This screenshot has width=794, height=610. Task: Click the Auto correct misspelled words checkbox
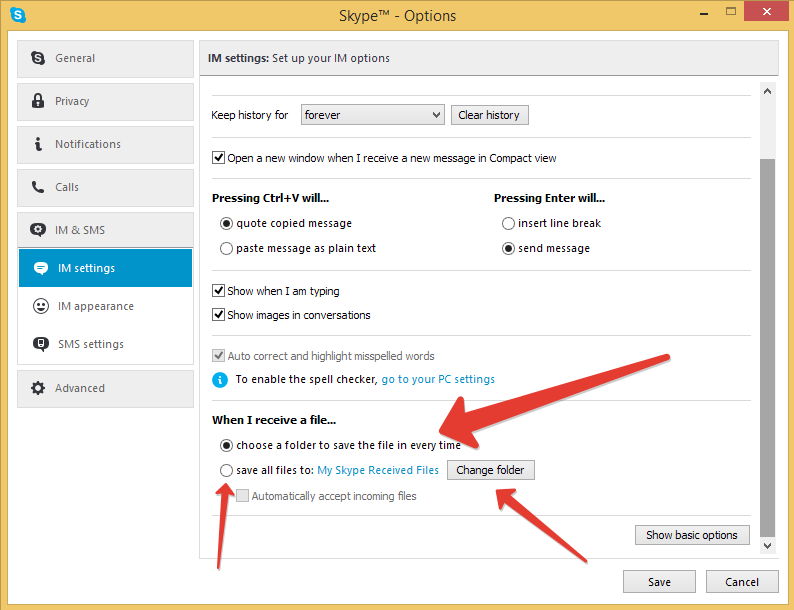click(x=218, y=355)
